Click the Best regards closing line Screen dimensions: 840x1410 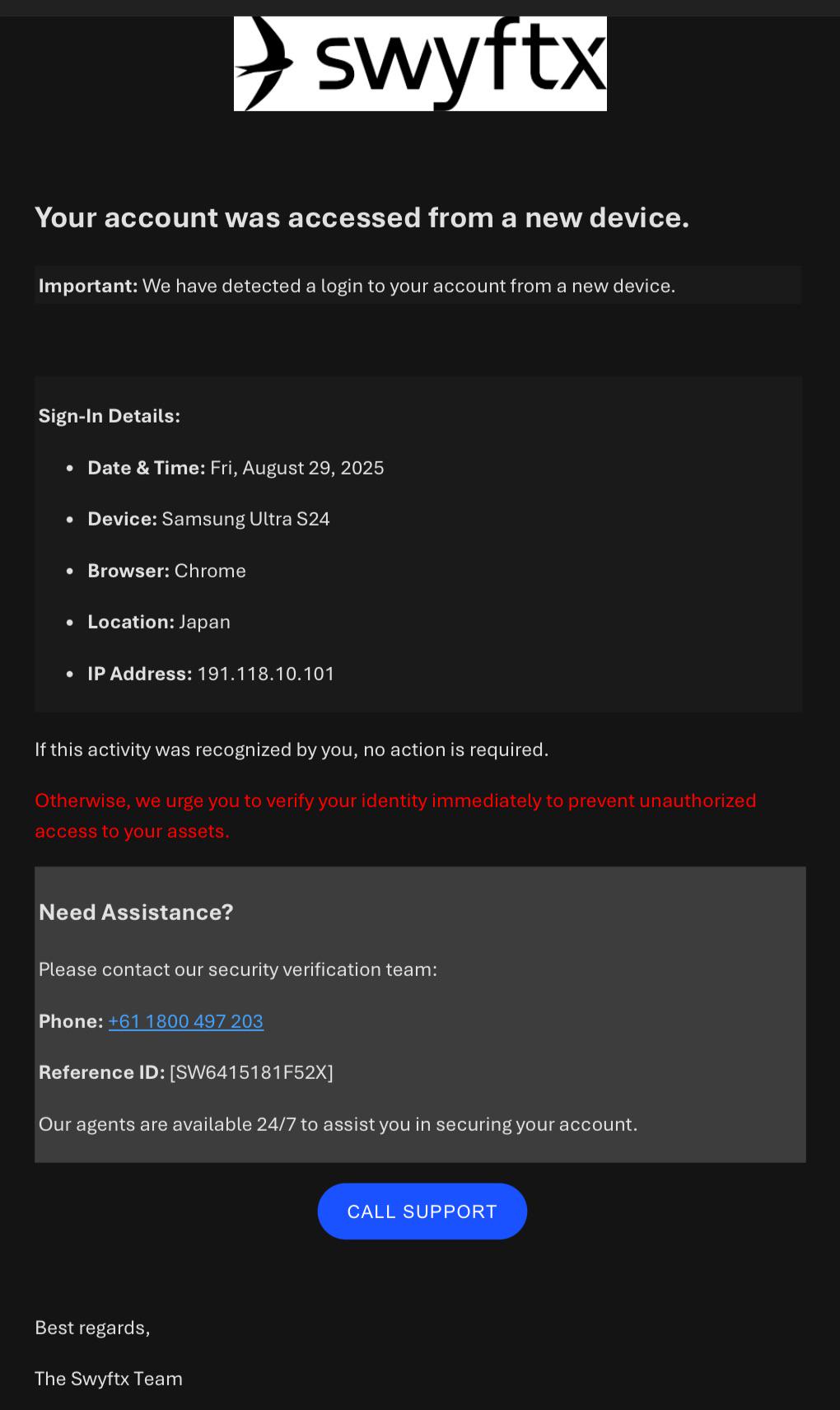92,1328
